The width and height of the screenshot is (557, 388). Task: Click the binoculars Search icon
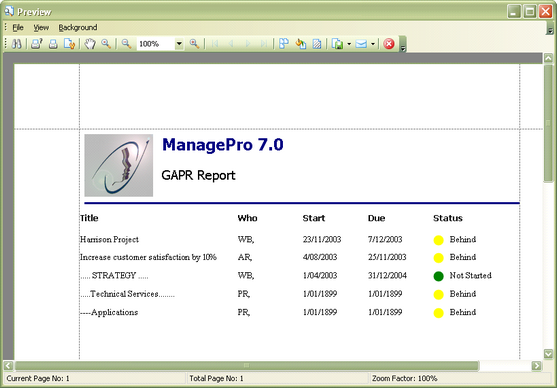(17, 44)
